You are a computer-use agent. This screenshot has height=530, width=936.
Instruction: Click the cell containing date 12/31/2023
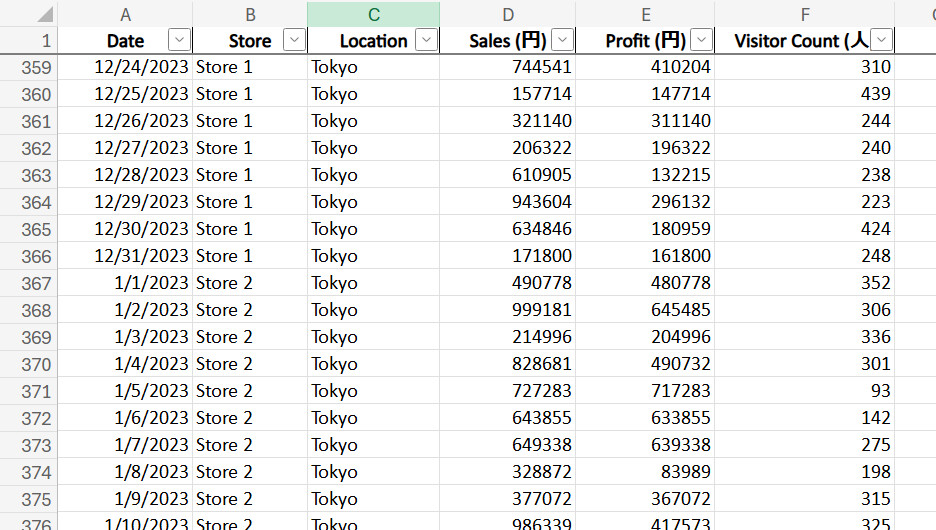click(x=126, y=256)
